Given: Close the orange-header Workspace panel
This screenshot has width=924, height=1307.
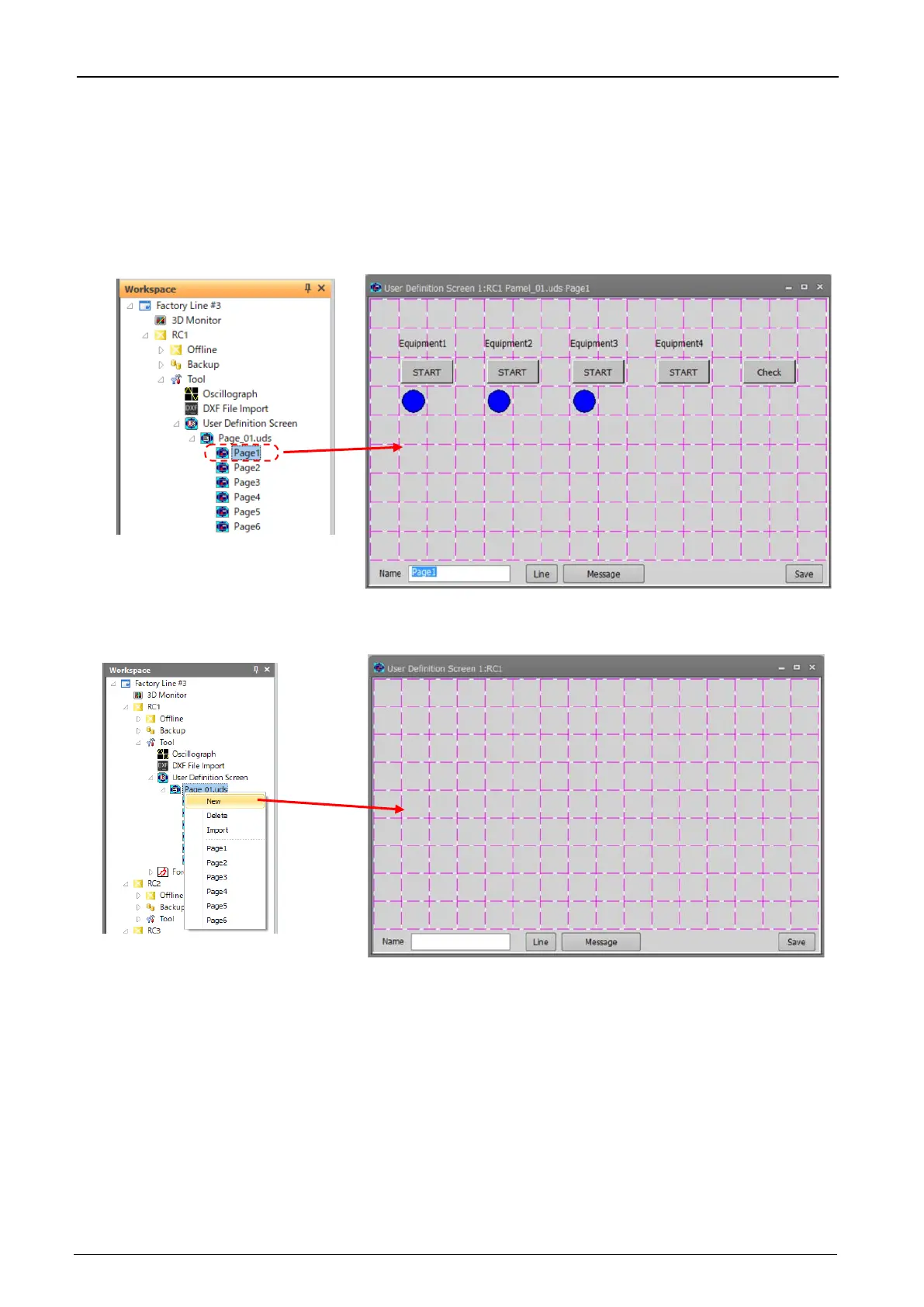Looking at the screenshot, I should point(321,289).
